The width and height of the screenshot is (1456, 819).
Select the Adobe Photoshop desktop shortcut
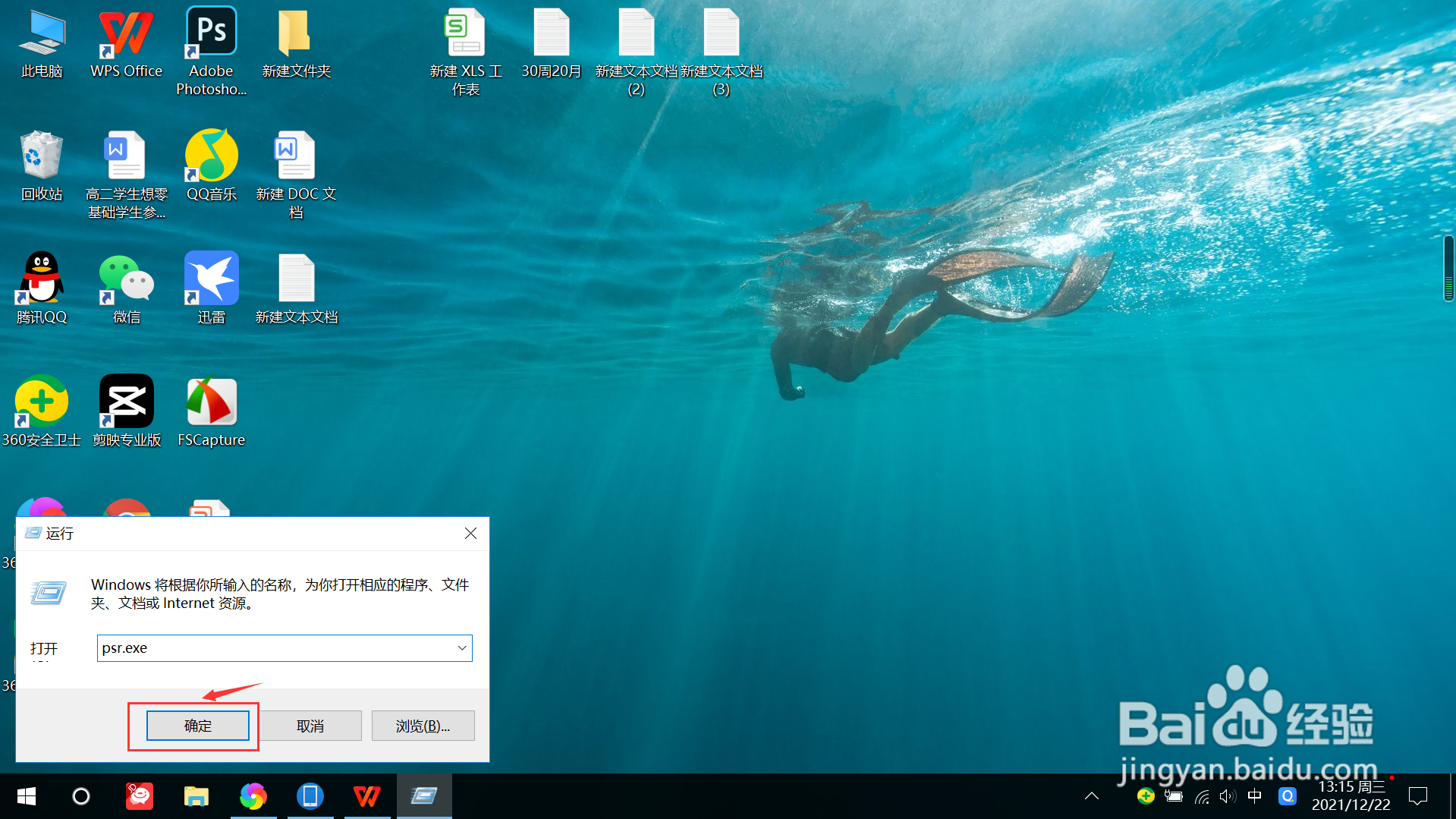click(x=211, y=52)
